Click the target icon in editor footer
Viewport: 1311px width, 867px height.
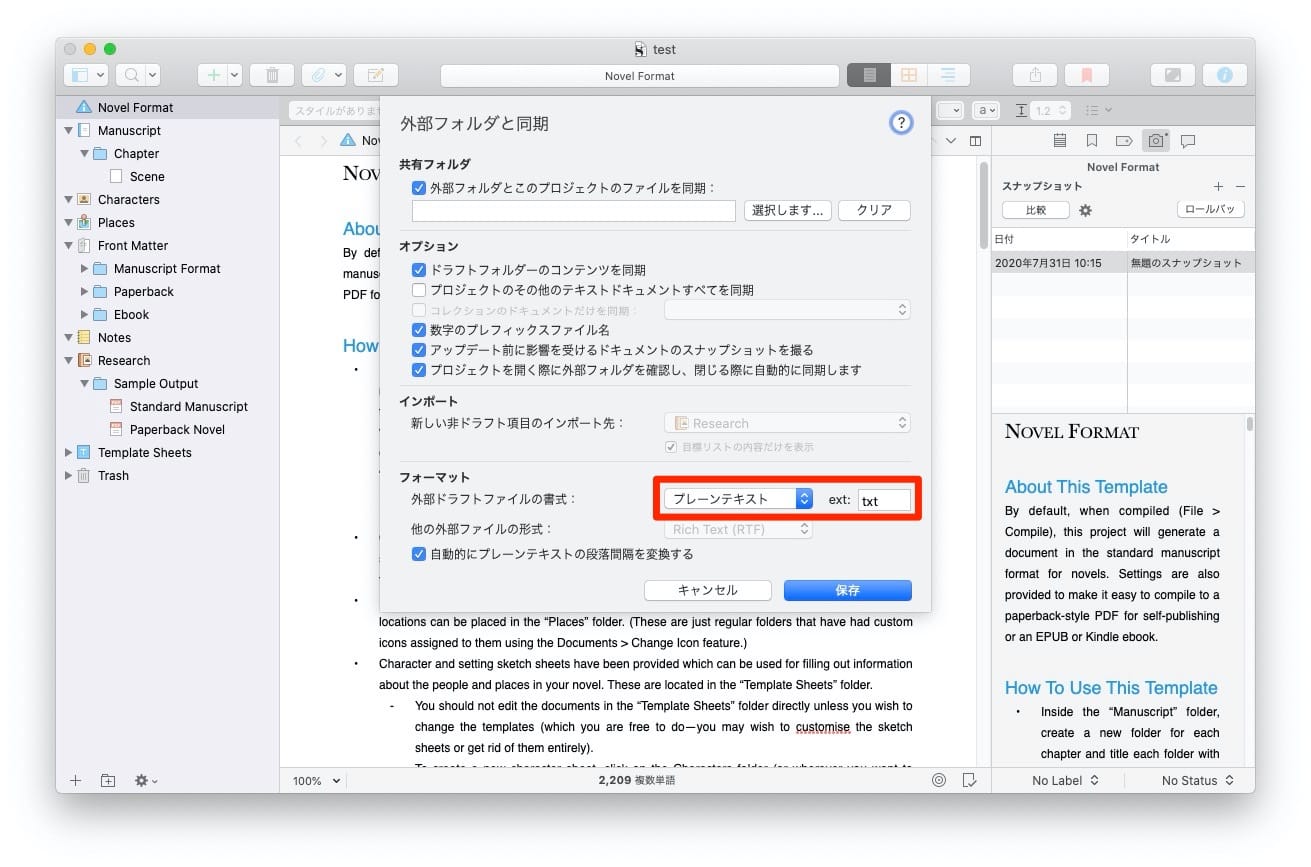[938, 780]
